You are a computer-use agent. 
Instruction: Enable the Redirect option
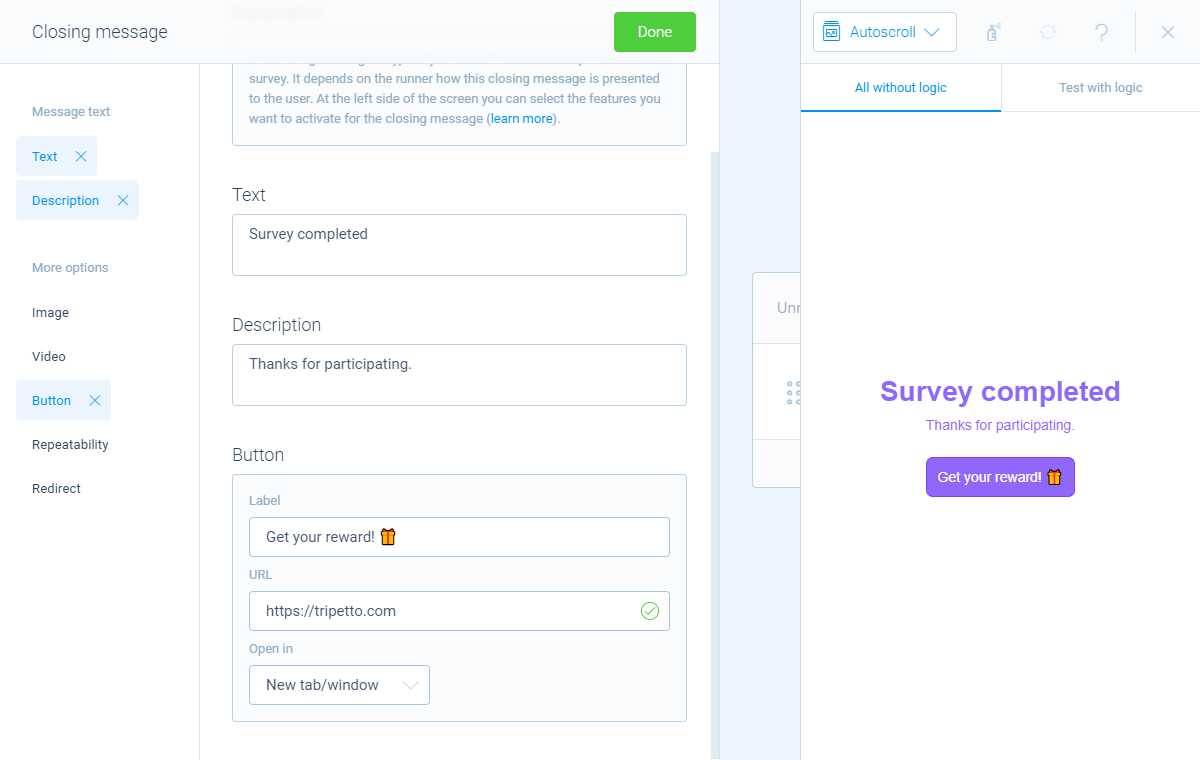coord(56,488)
